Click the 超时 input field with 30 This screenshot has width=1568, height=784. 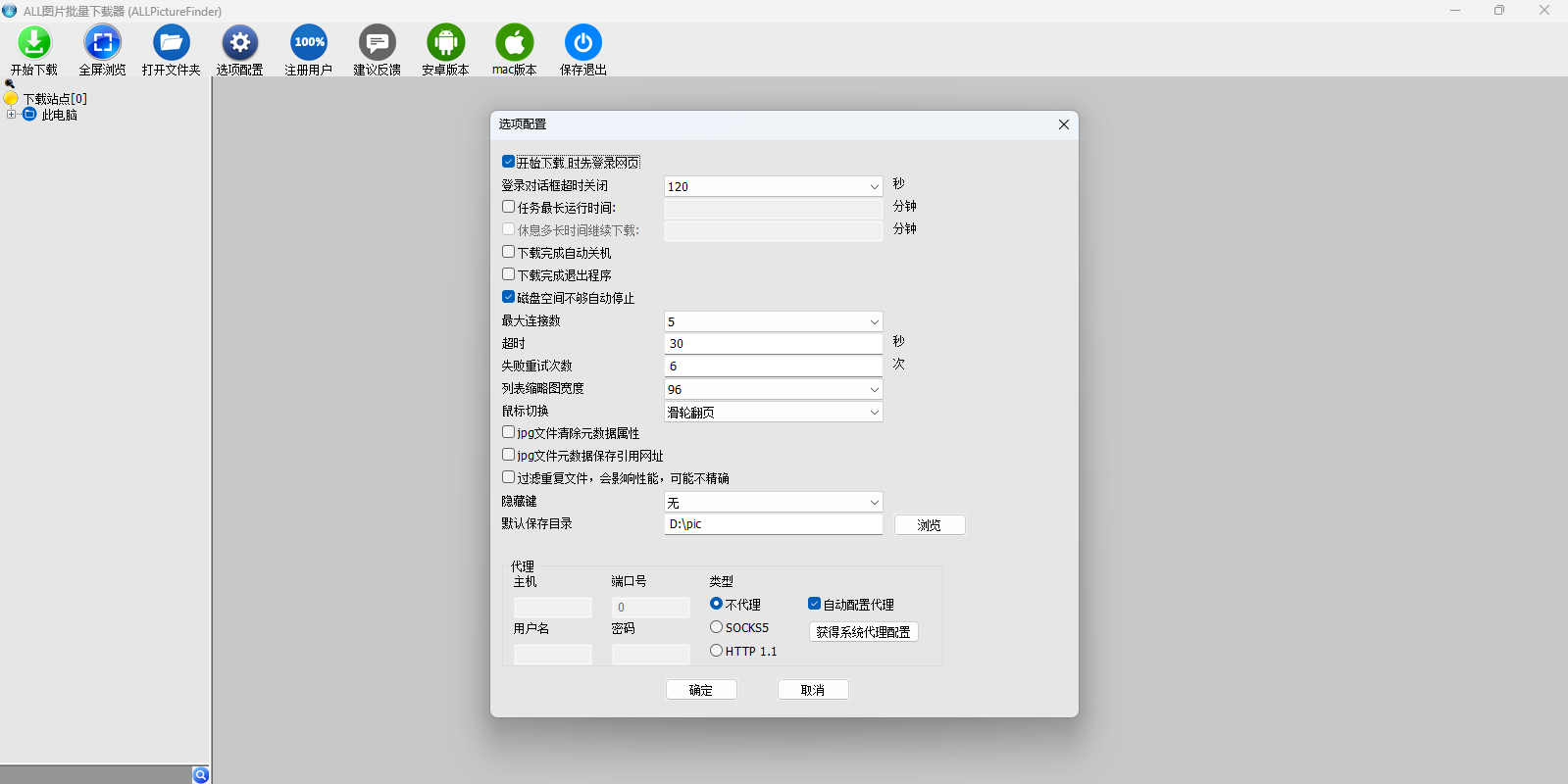774,344
